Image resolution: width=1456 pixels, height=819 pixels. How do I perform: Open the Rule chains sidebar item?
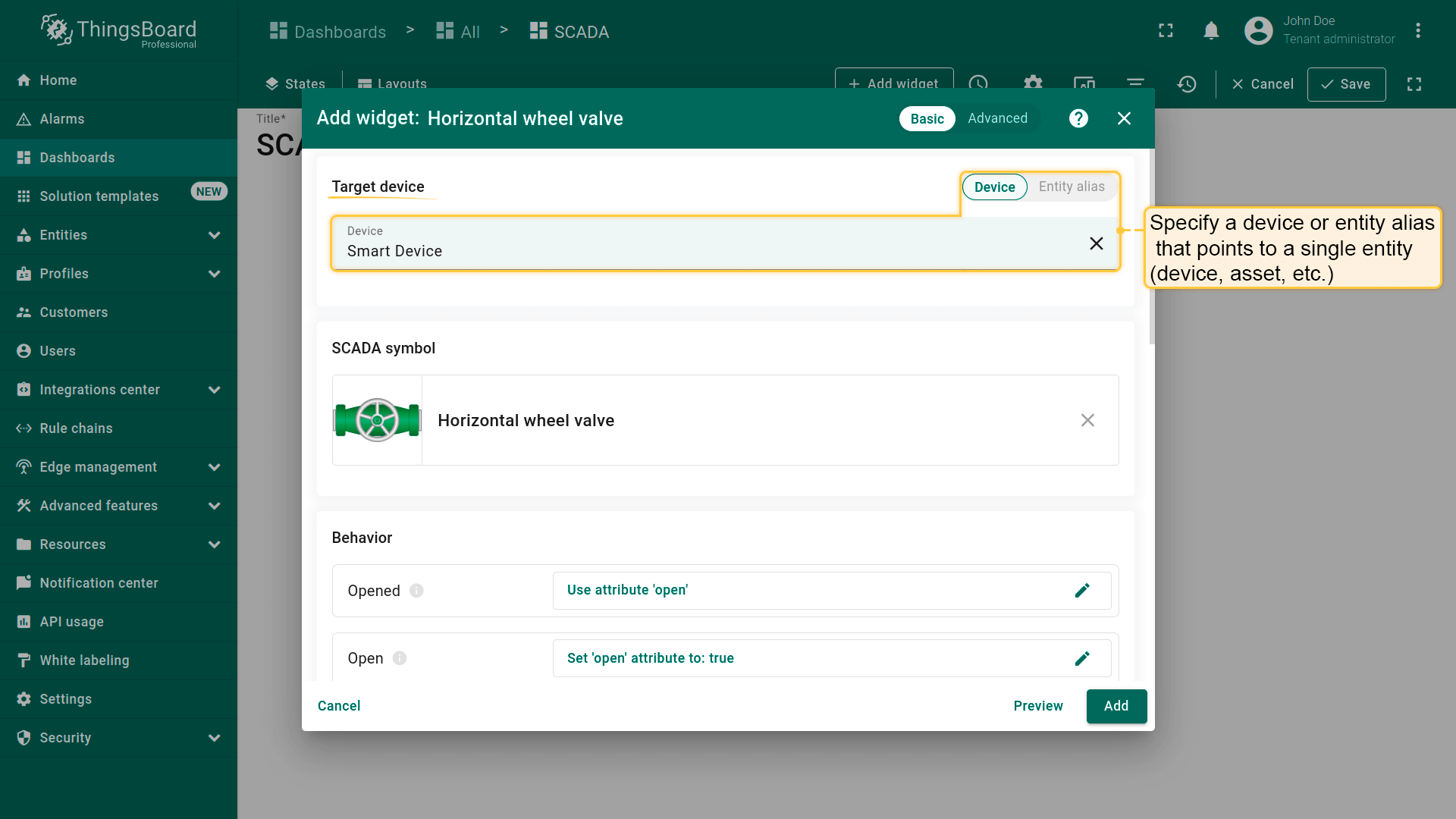[x=76, y=428]
